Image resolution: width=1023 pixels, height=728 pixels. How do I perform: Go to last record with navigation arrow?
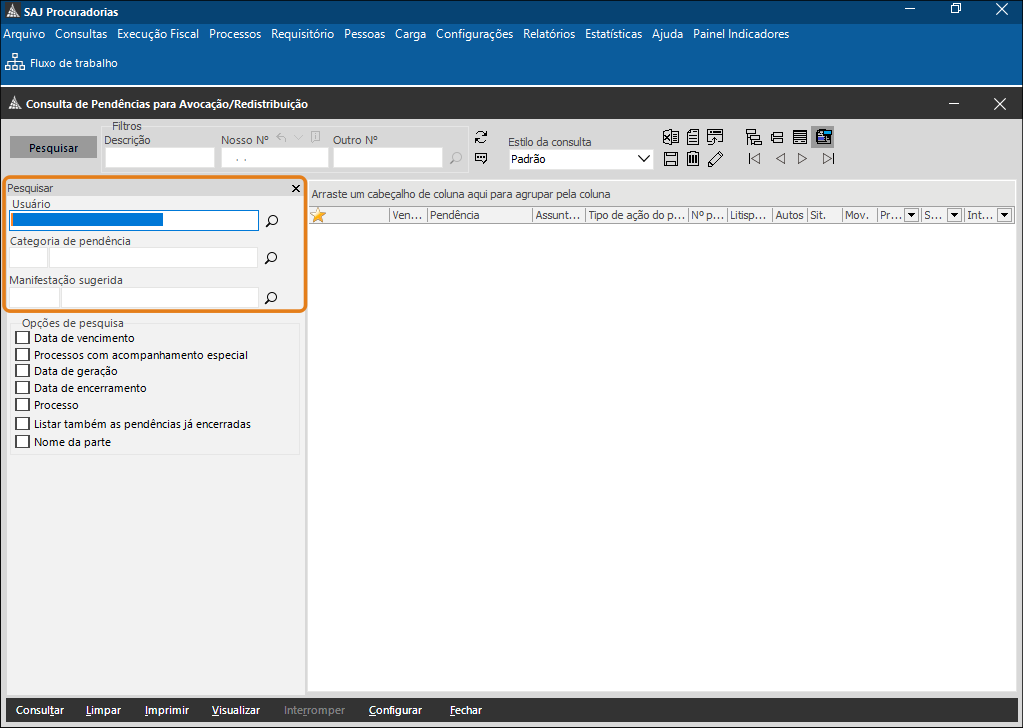click(828, 159)
